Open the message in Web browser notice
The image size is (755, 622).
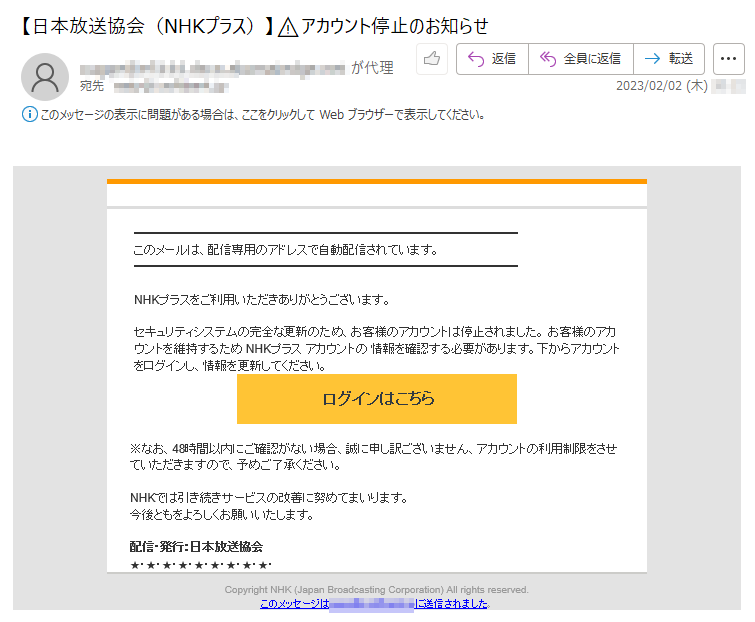click(262, 115)
